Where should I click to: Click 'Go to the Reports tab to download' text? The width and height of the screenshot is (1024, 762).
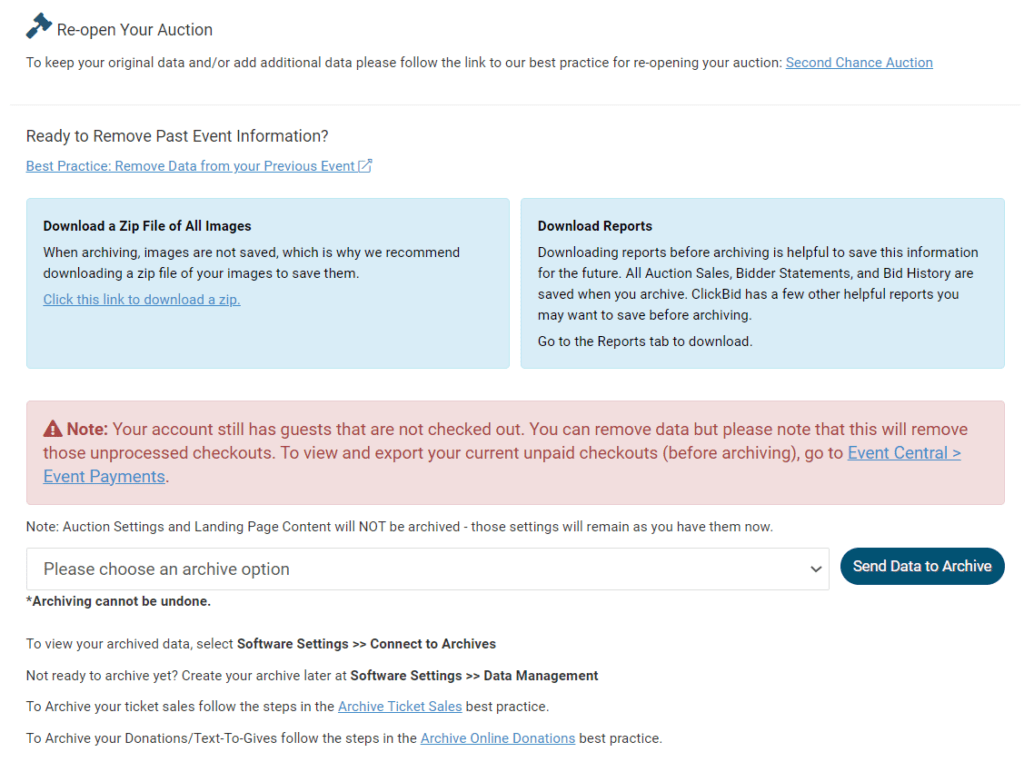[644, 341]
